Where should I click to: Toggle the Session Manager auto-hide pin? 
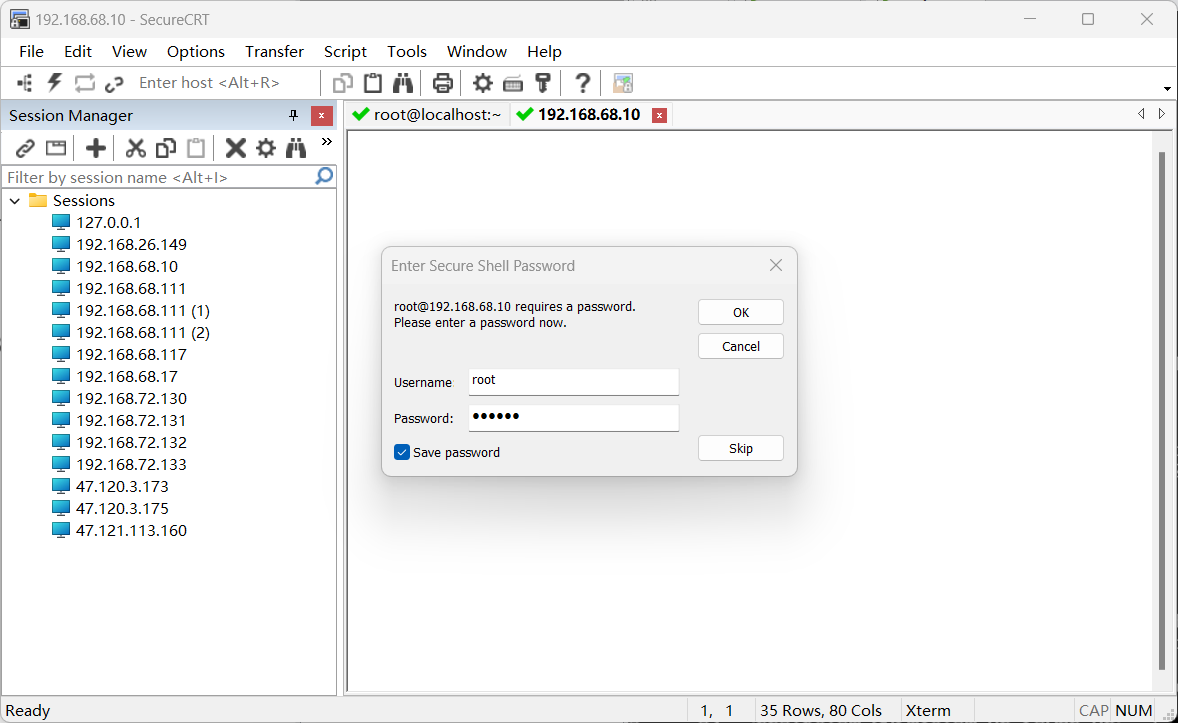[x=293, y=115]
